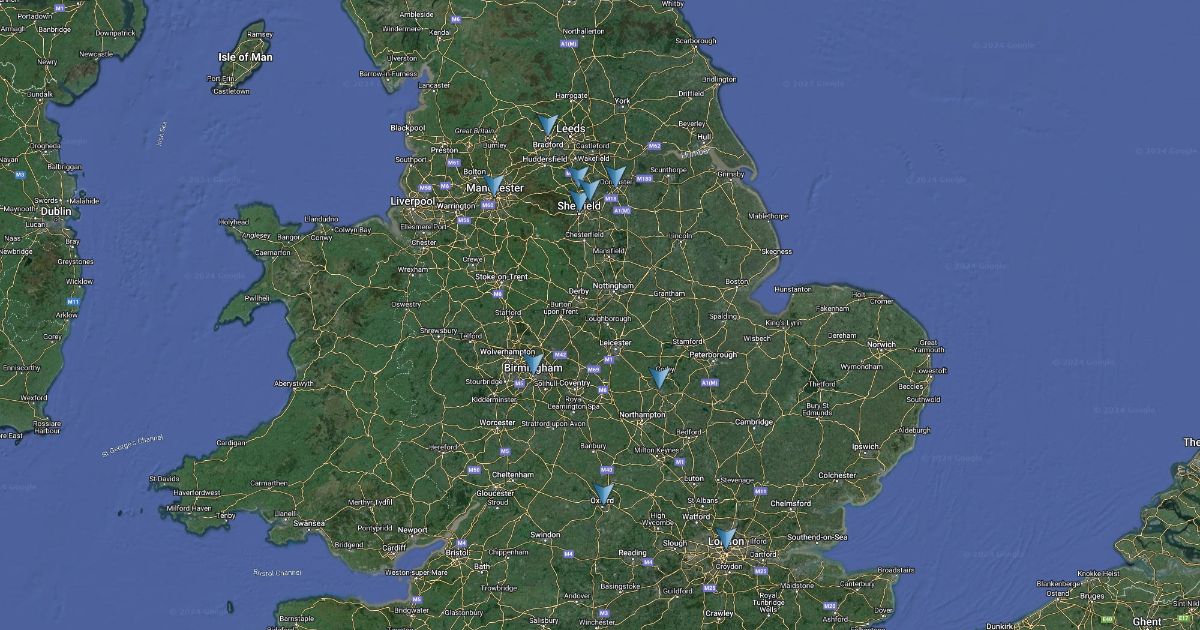Click the Isle of Man label

[x=246, y=57]
